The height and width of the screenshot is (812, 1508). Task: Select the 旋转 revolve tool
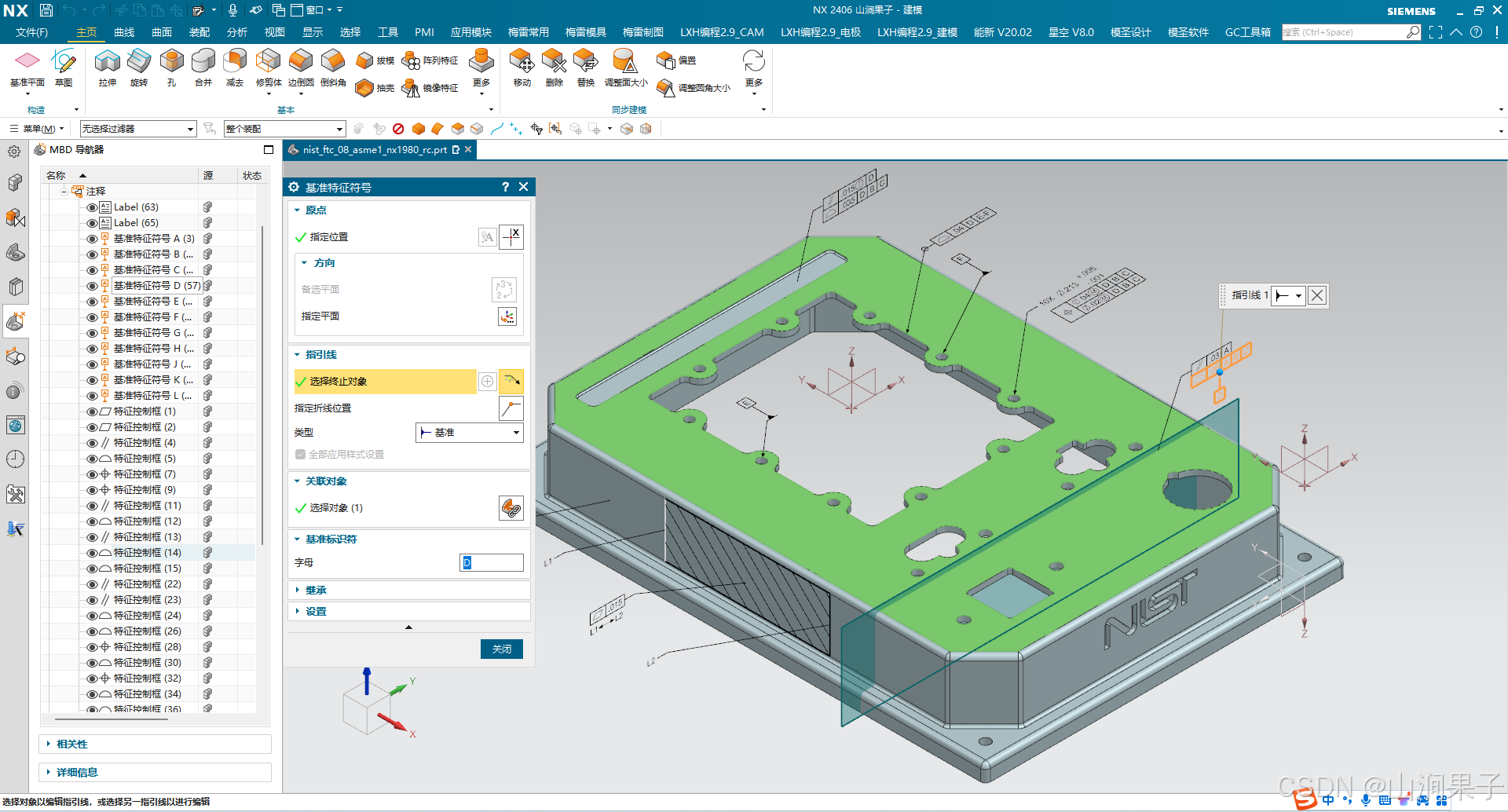coord(139,68)
